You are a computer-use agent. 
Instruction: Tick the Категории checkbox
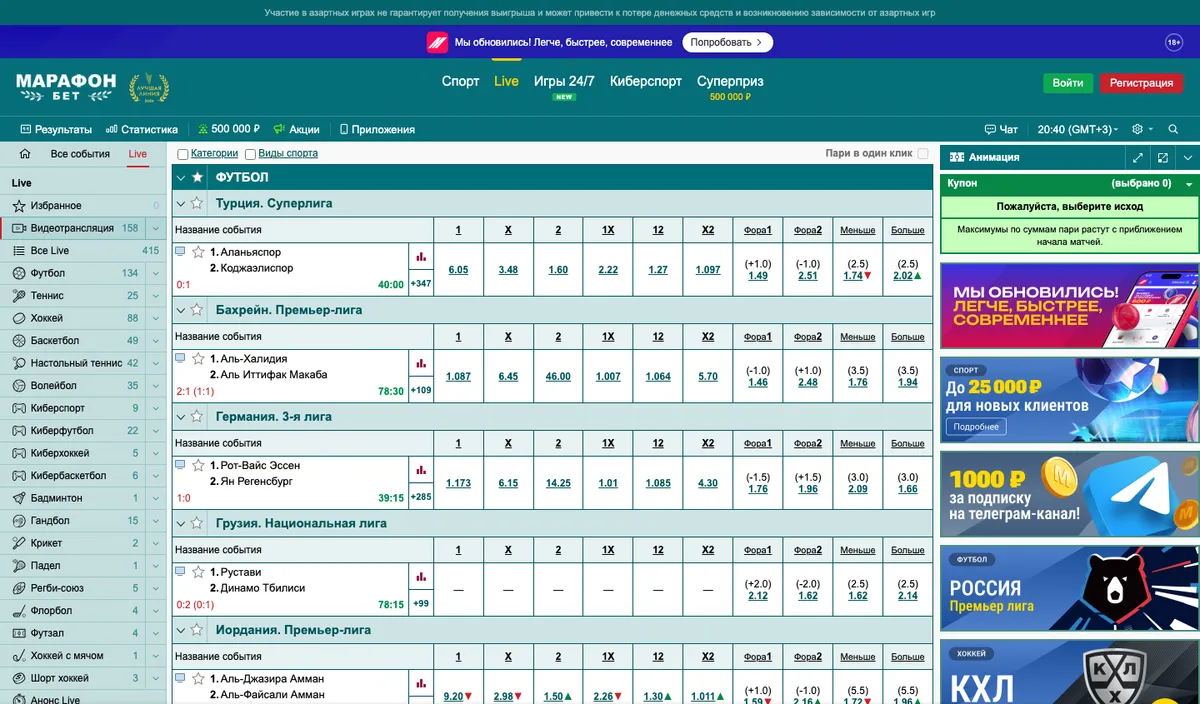(183, 154)
